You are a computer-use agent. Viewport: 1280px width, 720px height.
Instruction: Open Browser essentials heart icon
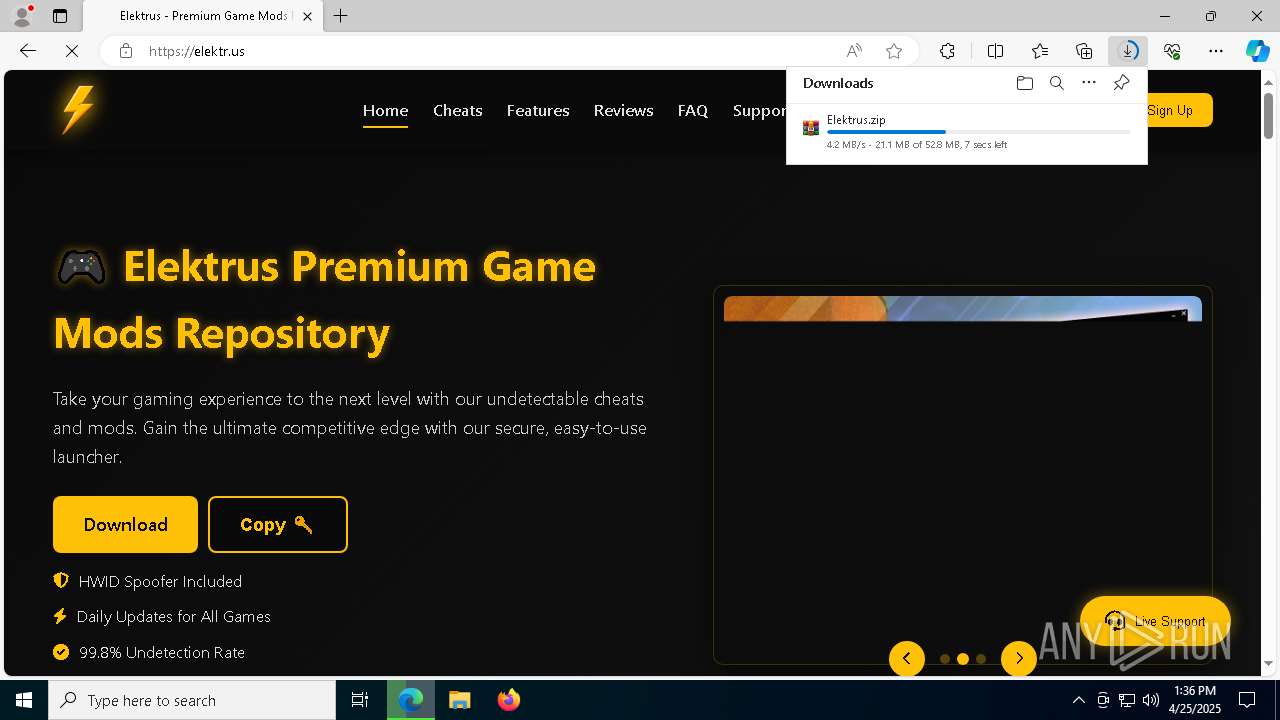(1172, 51)
